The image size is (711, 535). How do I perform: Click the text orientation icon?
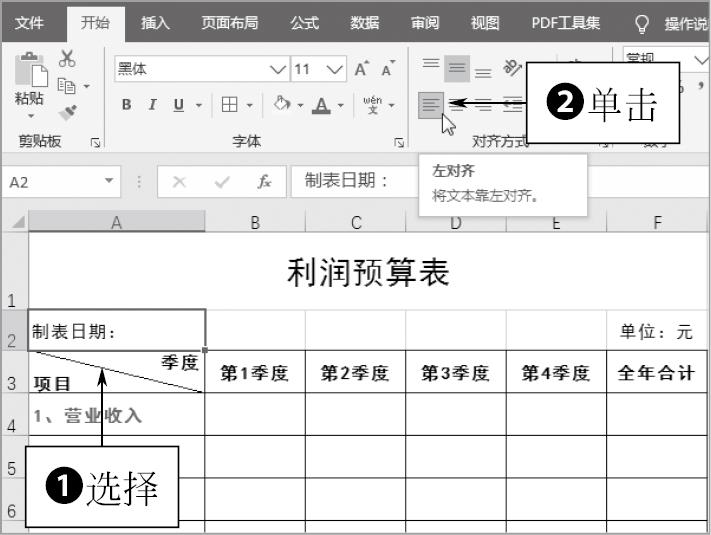[x=512, y=68]
